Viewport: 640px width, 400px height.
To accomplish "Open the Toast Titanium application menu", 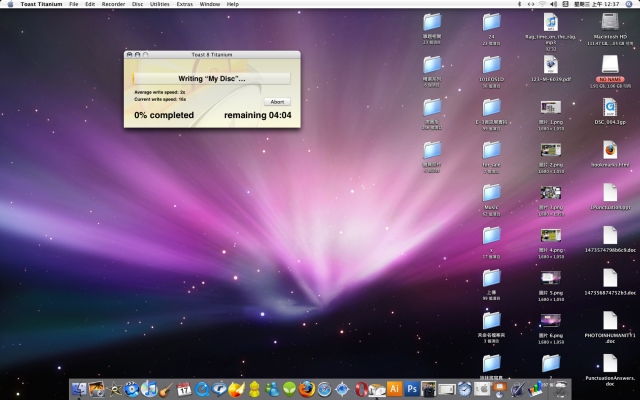I will [41, 4].
